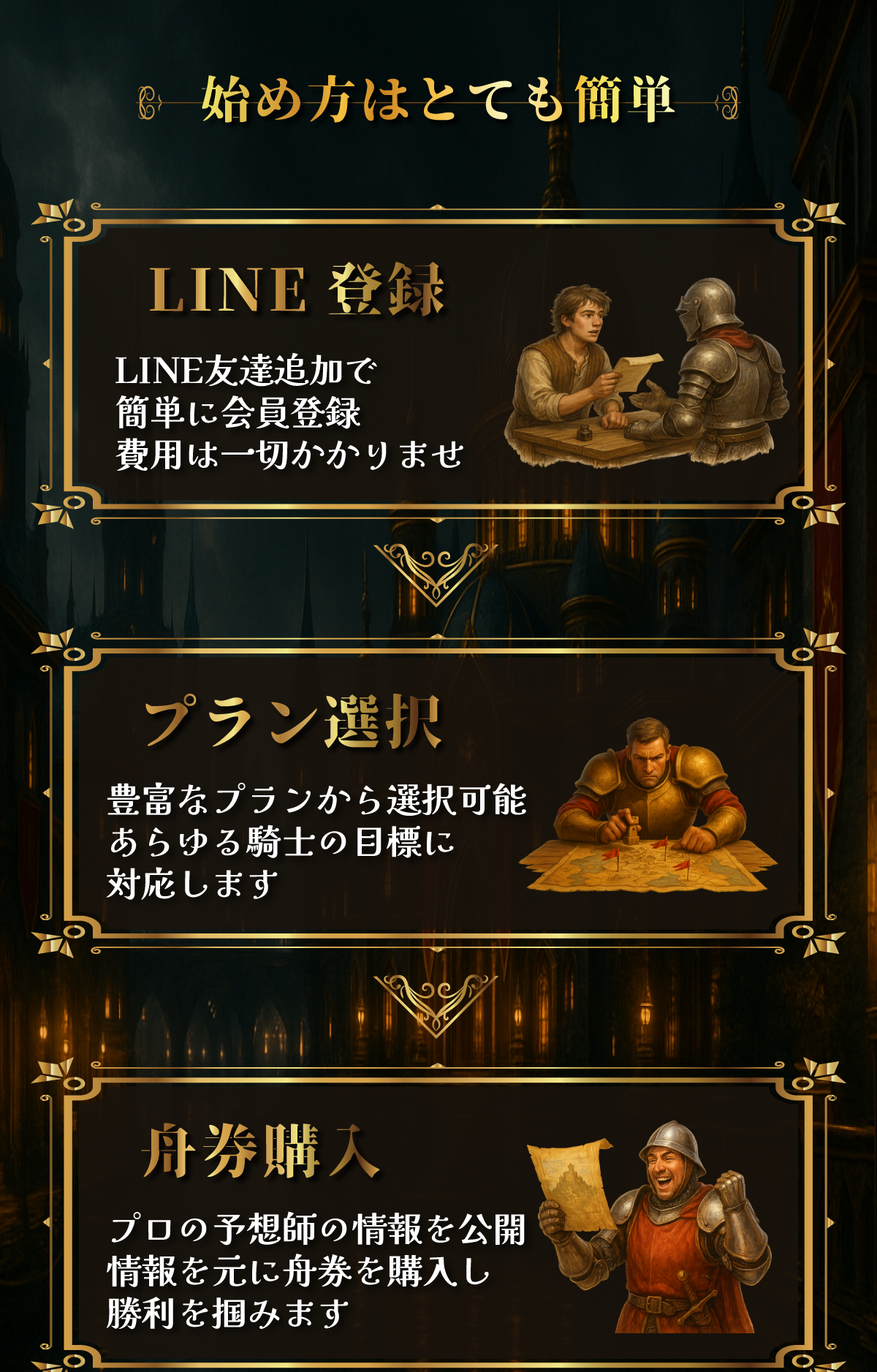
Task: Click the '費用は一切かかりません' line
Action: click(x=289, y=455)
